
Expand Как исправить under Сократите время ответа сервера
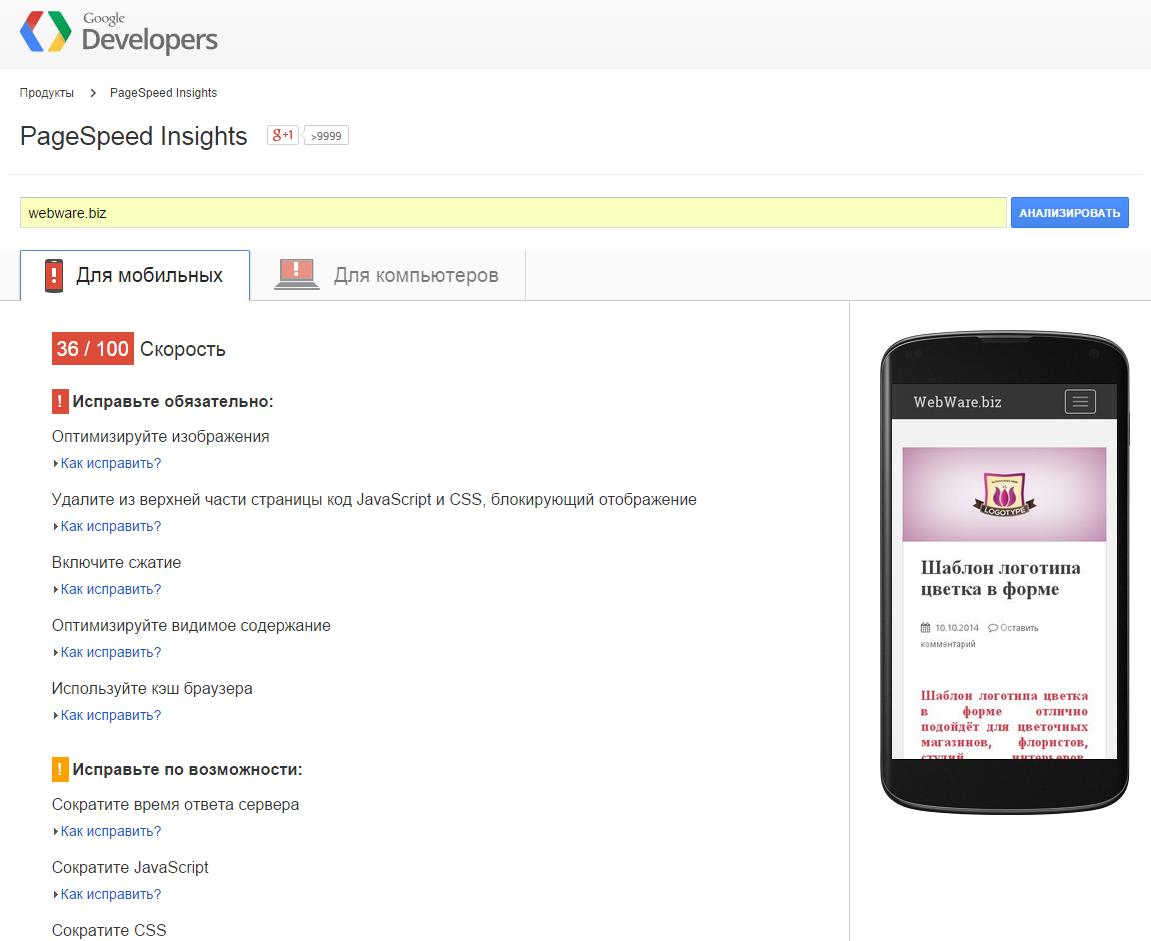(107, 832)
